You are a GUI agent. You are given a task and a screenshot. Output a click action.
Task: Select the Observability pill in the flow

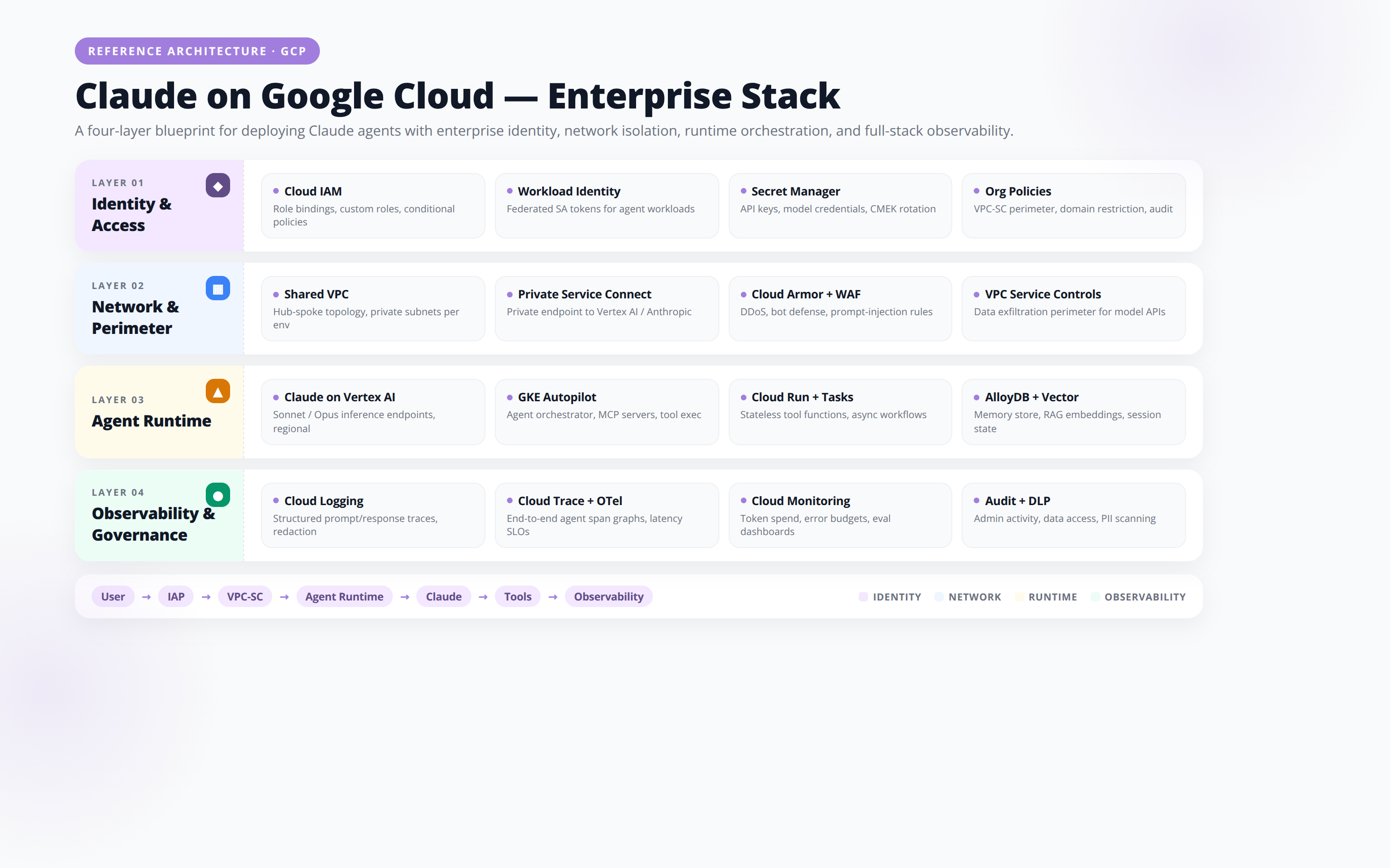pyautogui.click(x=608, y=596)
